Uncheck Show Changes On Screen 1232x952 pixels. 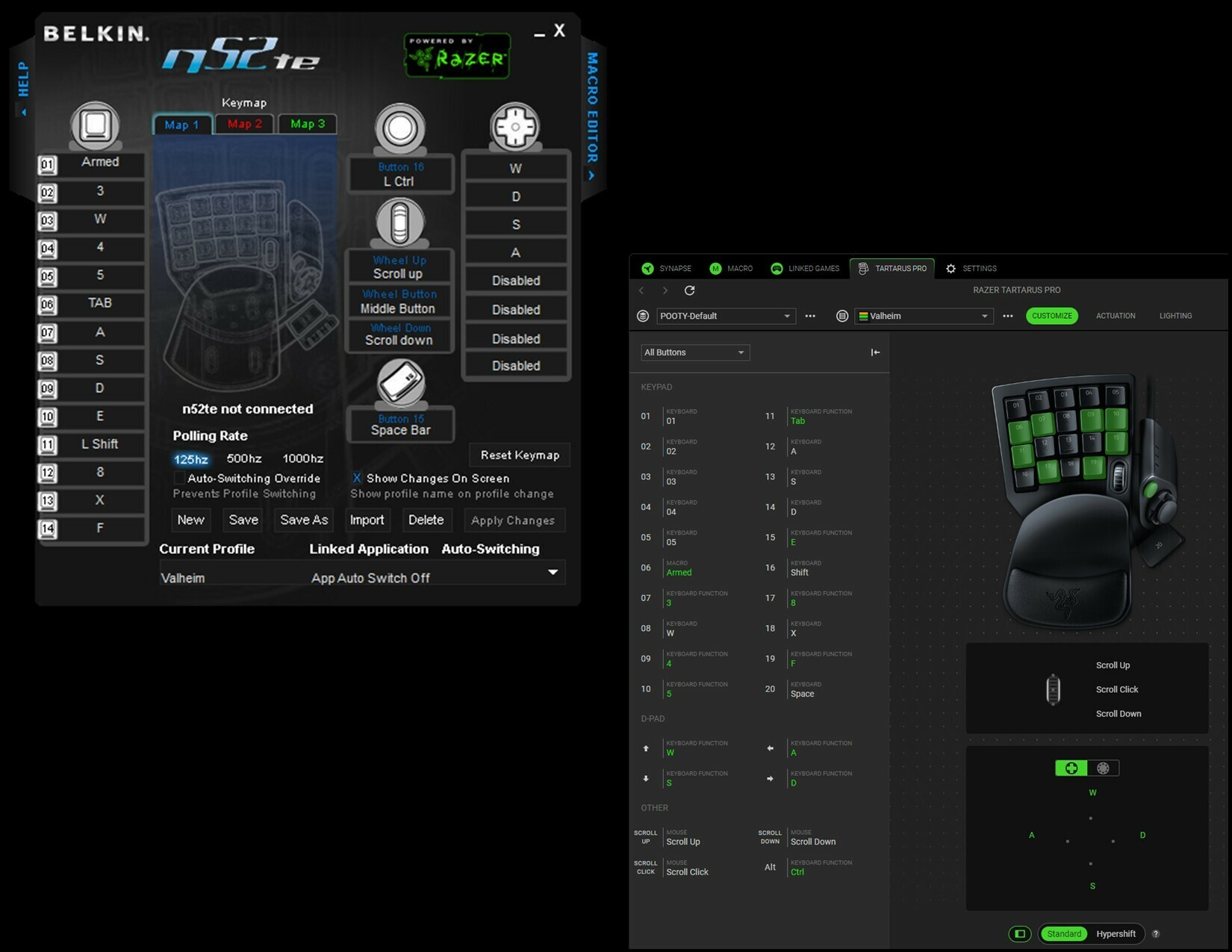pos(357,478)
